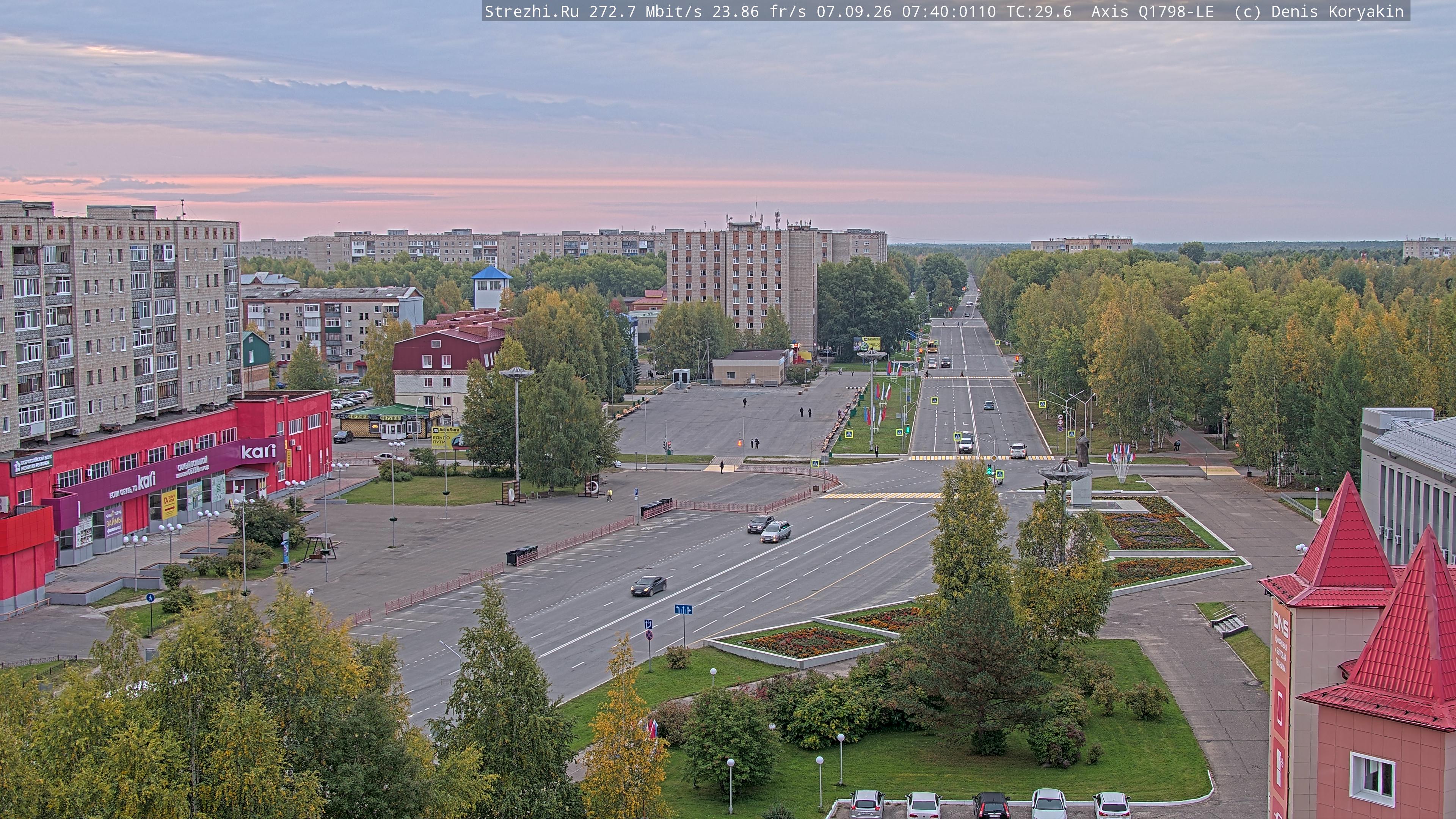
Task: Select the silver car beside the dark car
Action: point(775,531)
